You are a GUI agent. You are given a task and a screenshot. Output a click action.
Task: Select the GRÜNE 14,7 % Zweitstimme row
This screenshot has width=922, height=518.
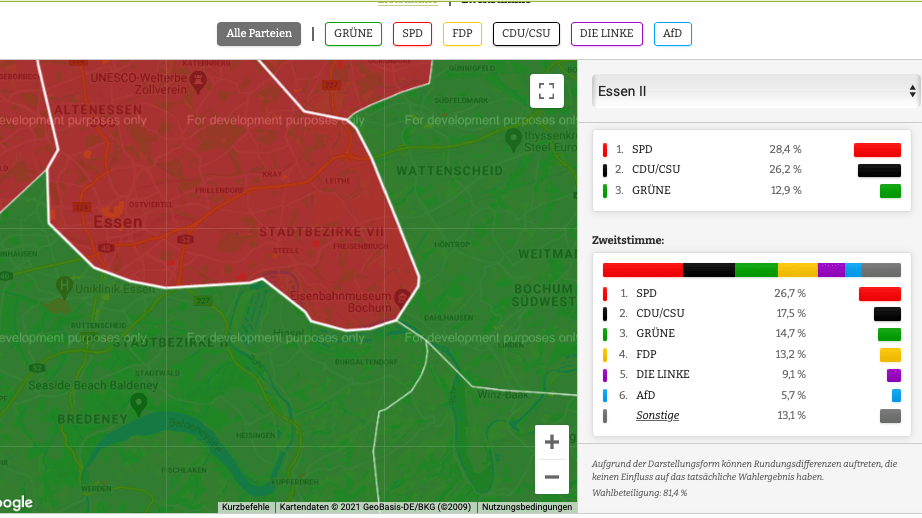click(x=751, y=333)
